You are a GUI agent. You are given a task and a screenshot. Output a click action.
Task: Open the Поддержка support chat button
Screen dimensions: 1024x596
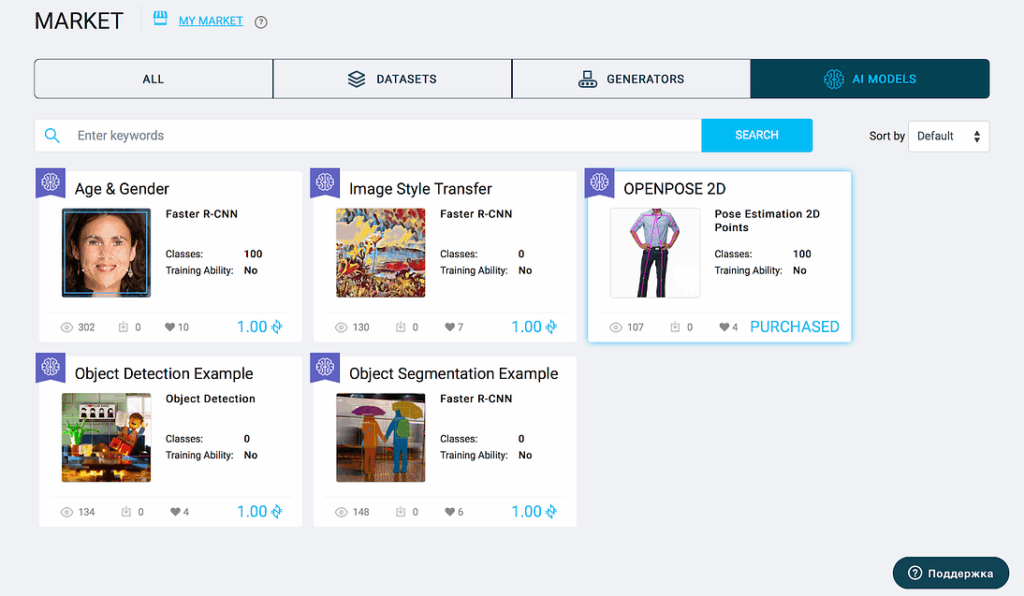click(x=950, y=573)
